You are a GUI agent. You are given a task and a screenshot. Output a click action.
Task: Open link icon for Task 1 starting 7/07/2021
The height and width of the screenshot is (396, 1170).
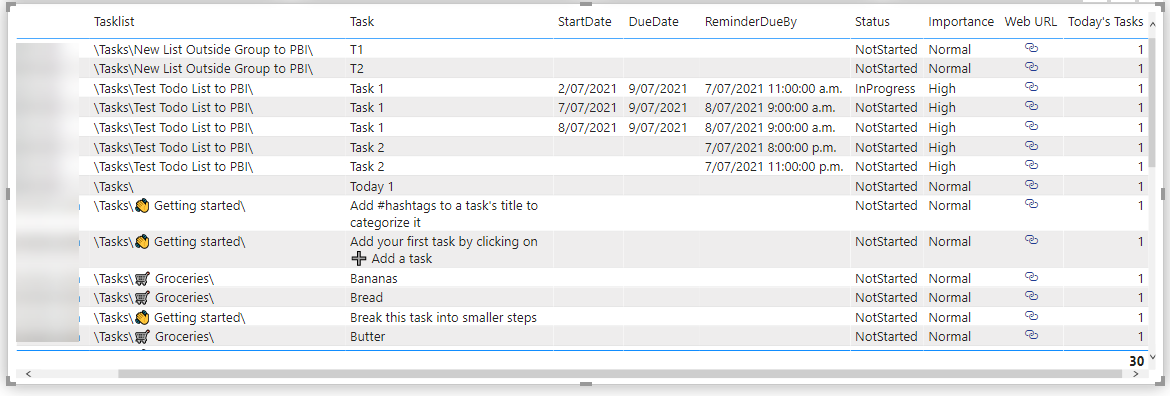(x=1032, y=106)
